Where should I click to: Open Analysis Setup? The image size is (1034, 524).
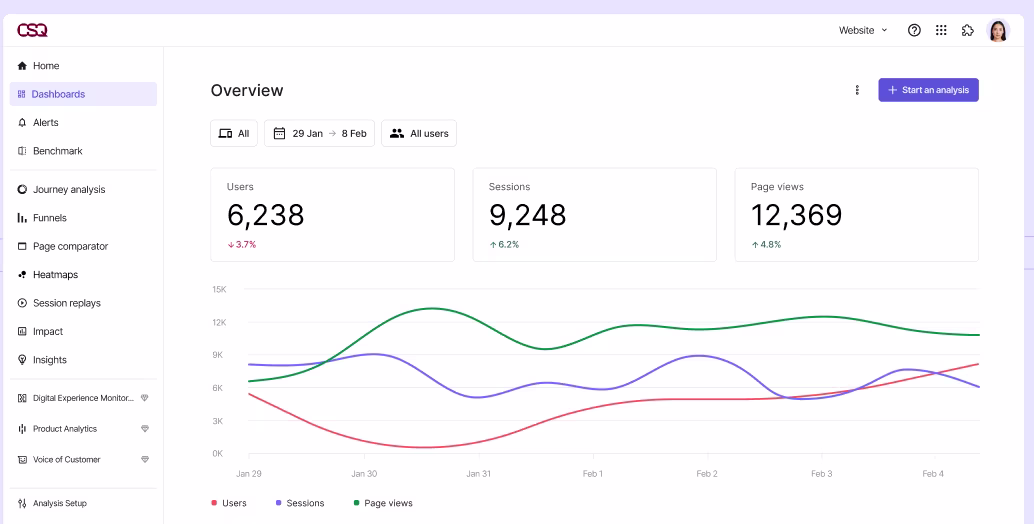(83, 504)
